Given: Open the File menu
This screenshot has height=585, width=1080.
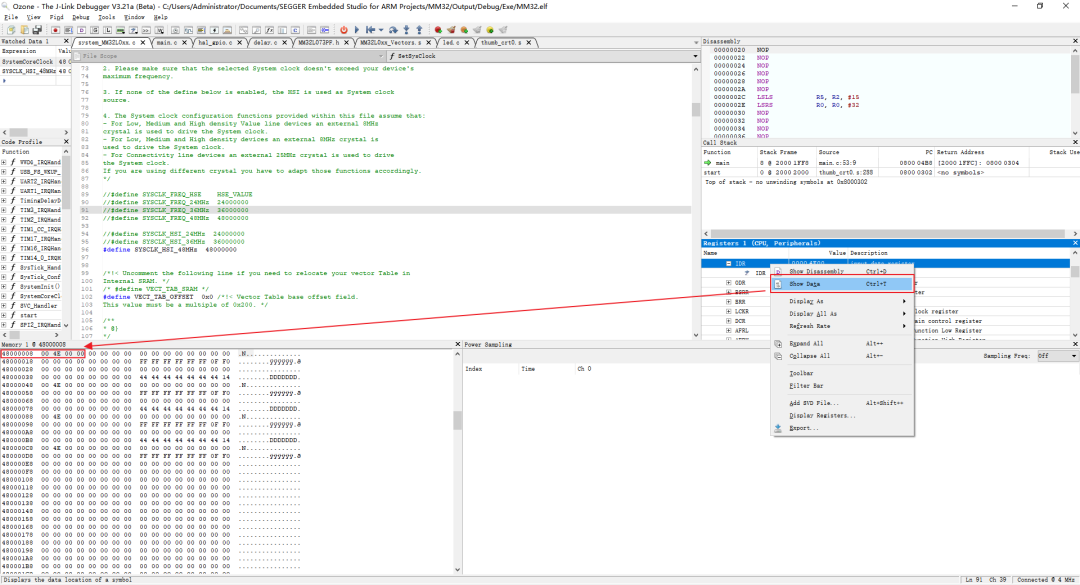Looking at the screenshot, I should tap(11, 17).
